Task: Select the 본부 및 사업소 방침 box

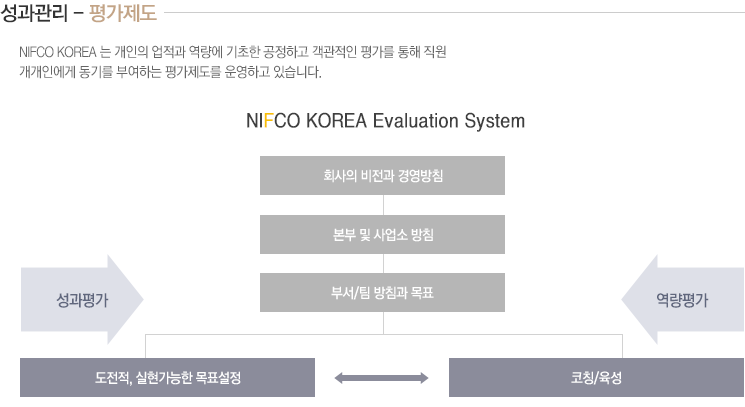Action: pos(382,234)
